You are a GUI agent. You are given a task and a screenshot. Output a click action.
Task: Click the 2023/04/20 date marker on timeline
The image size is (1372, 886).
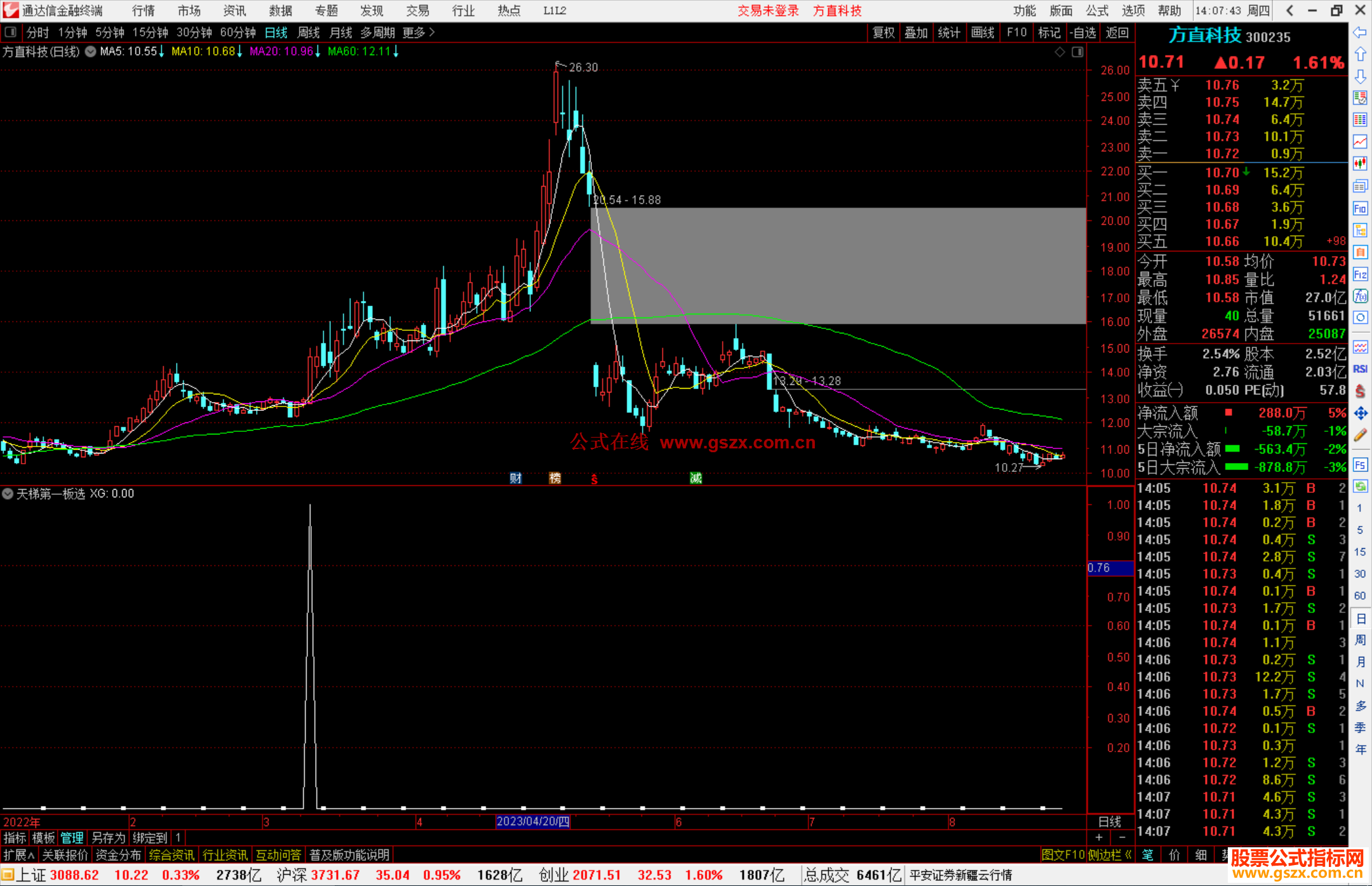532,821
